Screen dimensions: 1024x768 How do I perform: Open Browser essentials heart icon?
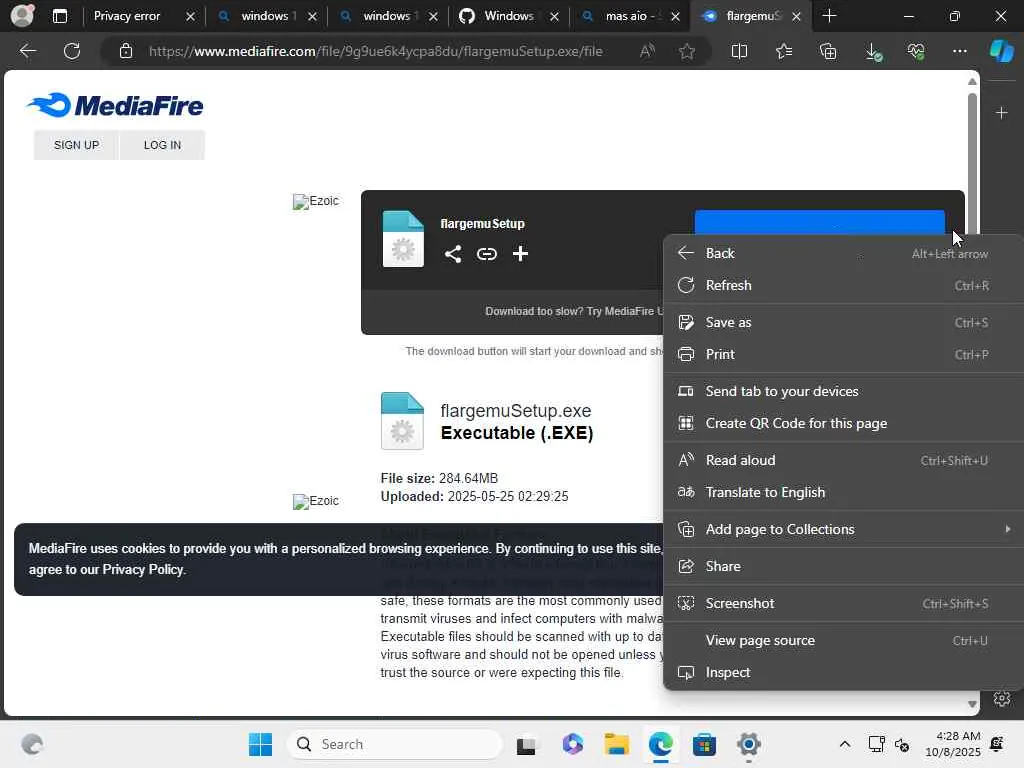[916, 51]
